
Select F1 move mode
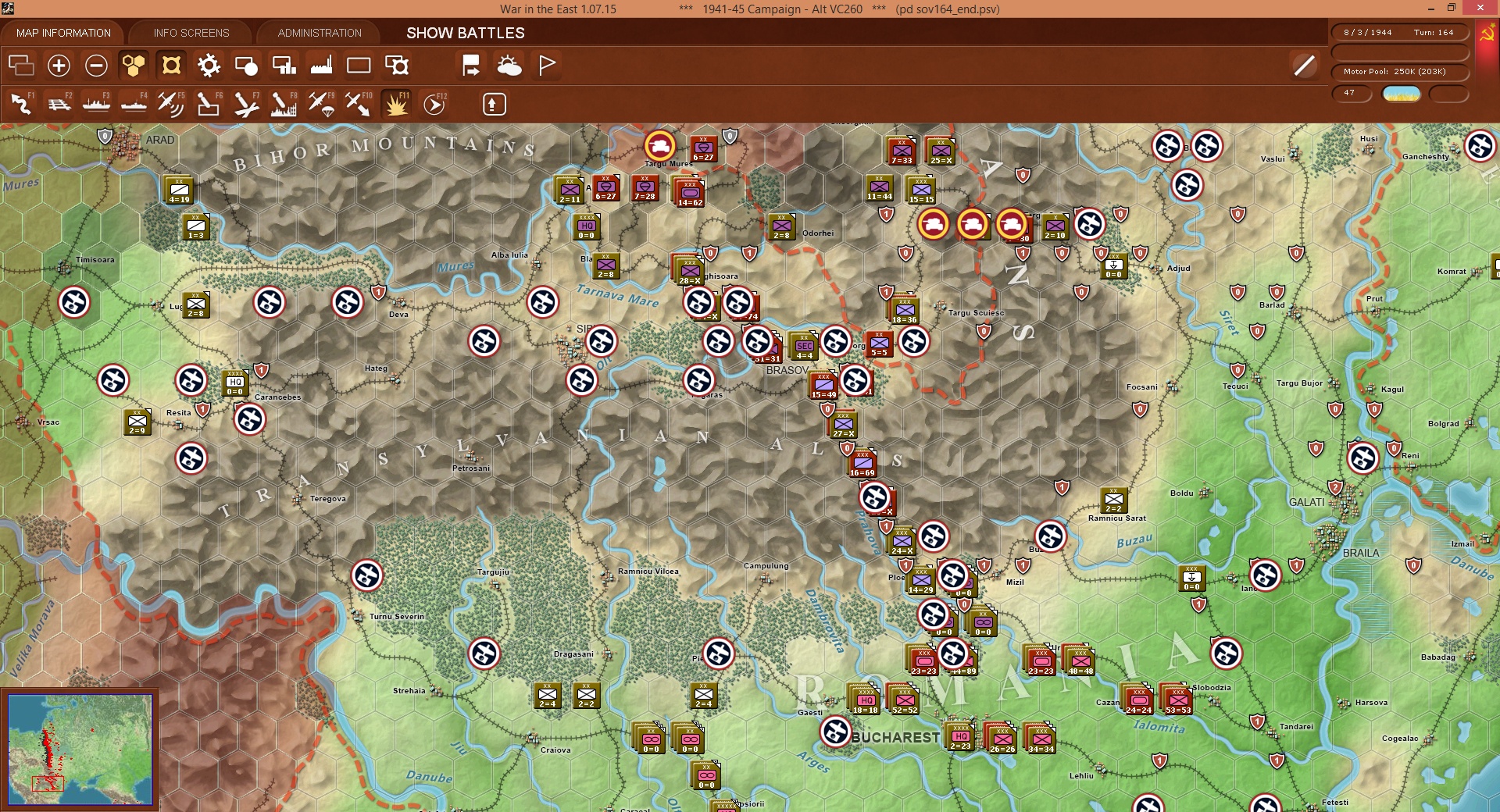[x=22, y=104]
